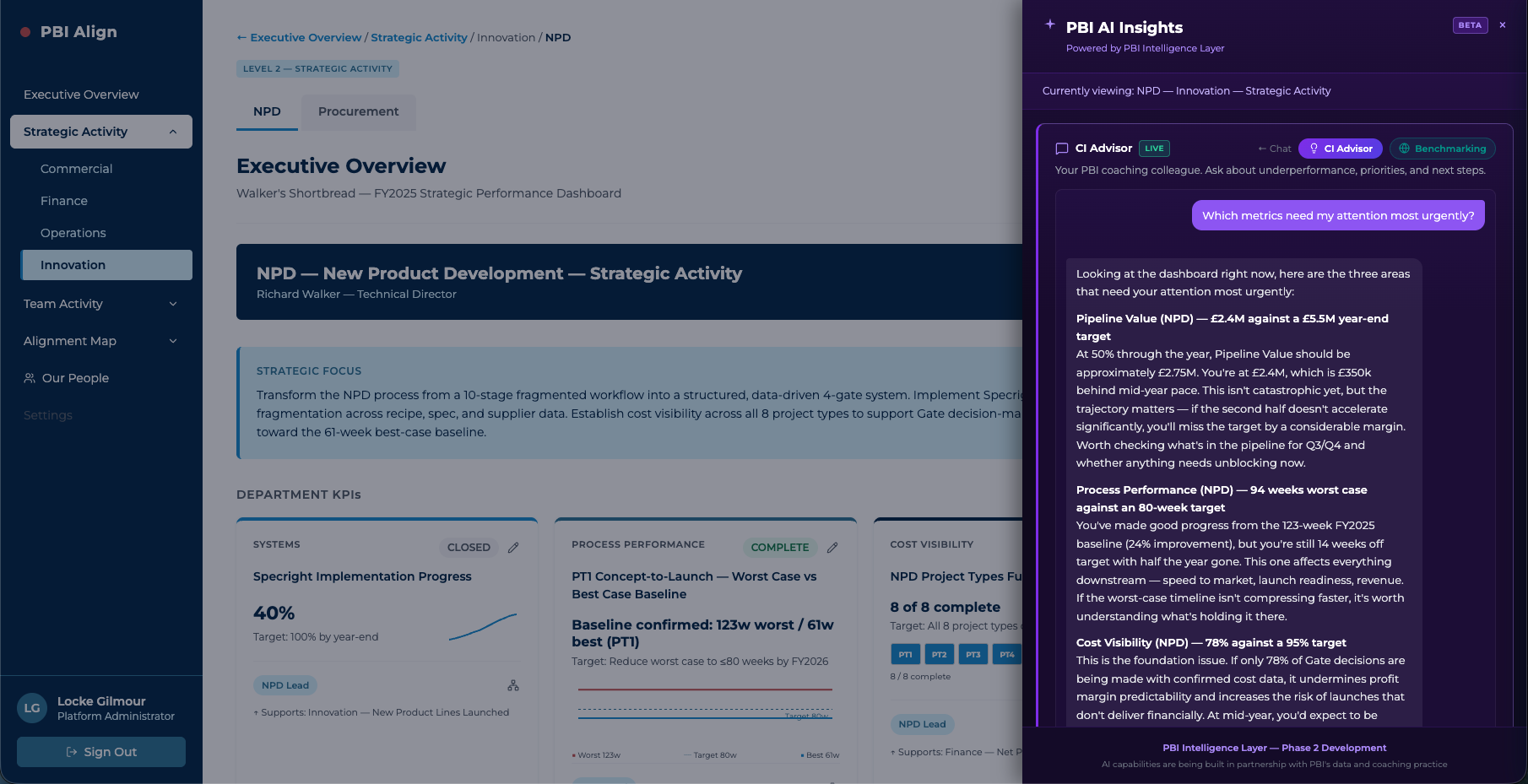Click NPD Lead tag on Systems card

pyautogui.click(x=285, y=685)
